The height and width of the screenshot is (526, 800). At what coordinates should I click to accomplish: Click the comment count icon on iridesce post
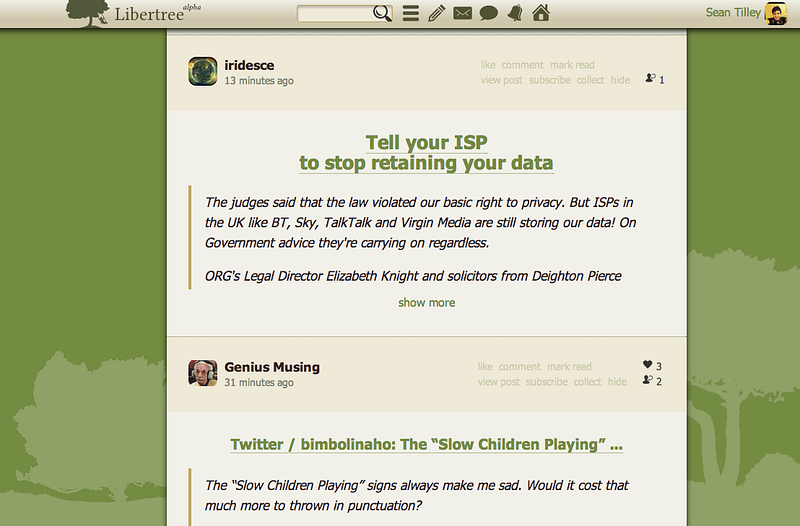click(650, 78)
